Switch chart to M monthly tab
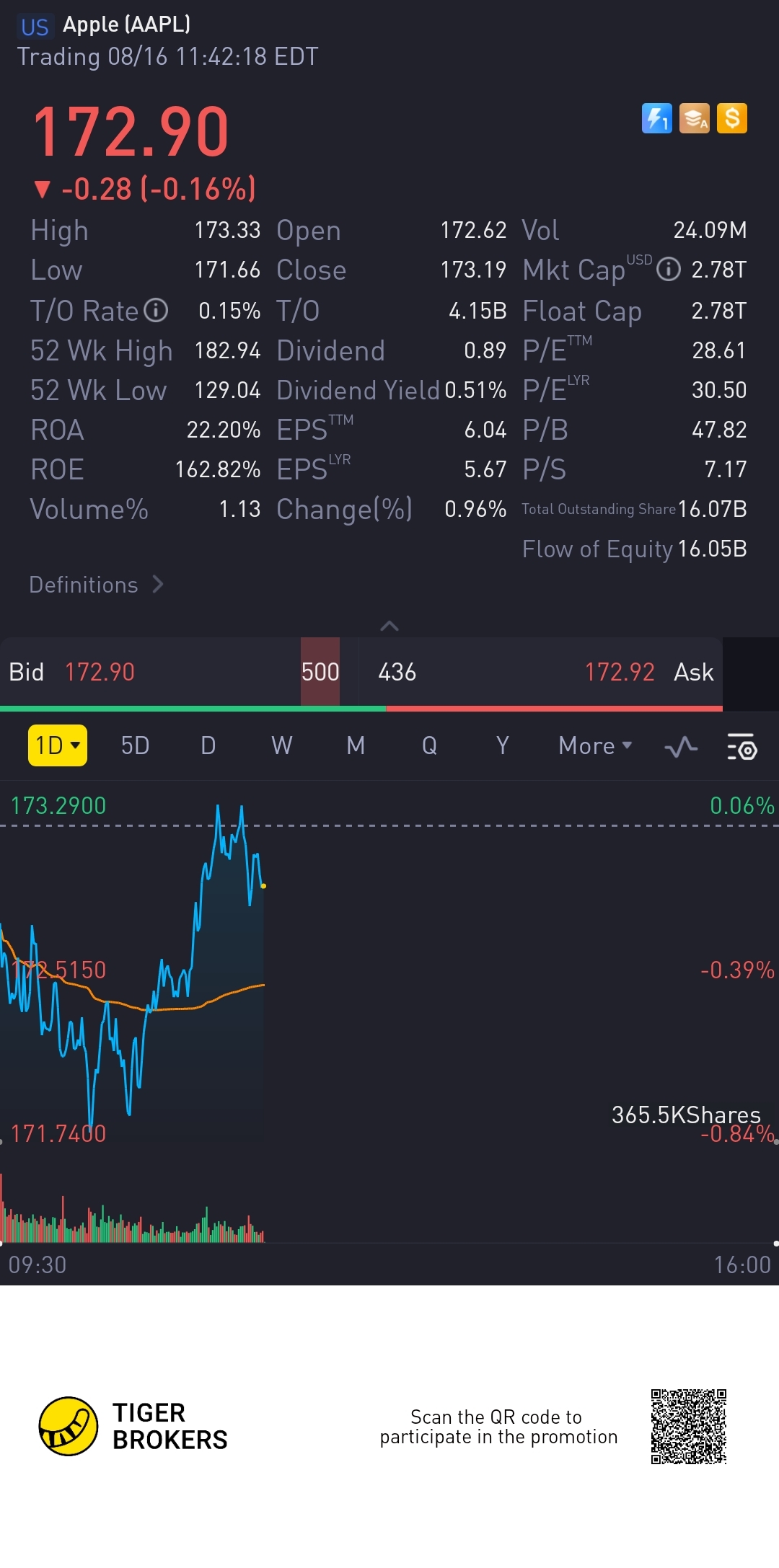 356,745
